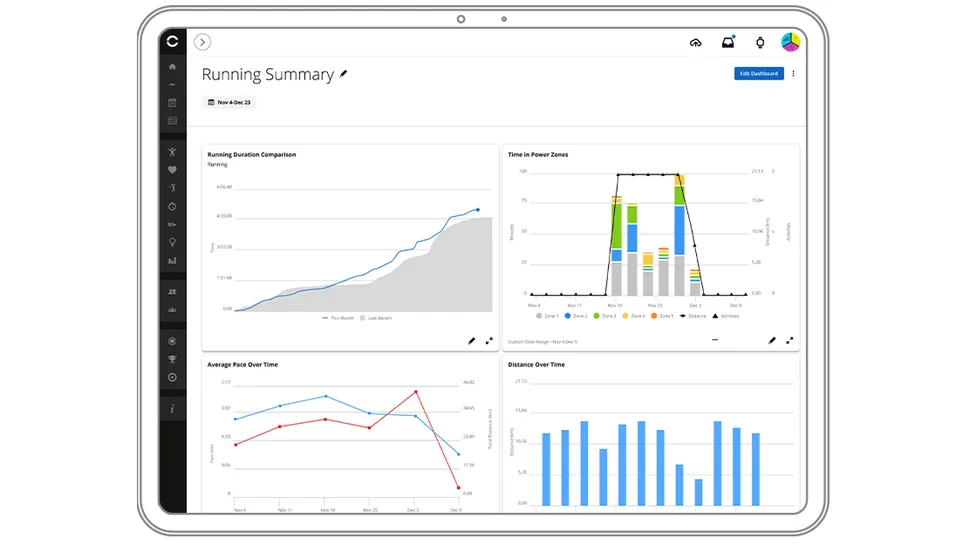Image resolution: width=970 pixels, height=546 pixels.
Task: Expand Time in Power Zones chart to fullscreen
Action: [x=790, y=340]
